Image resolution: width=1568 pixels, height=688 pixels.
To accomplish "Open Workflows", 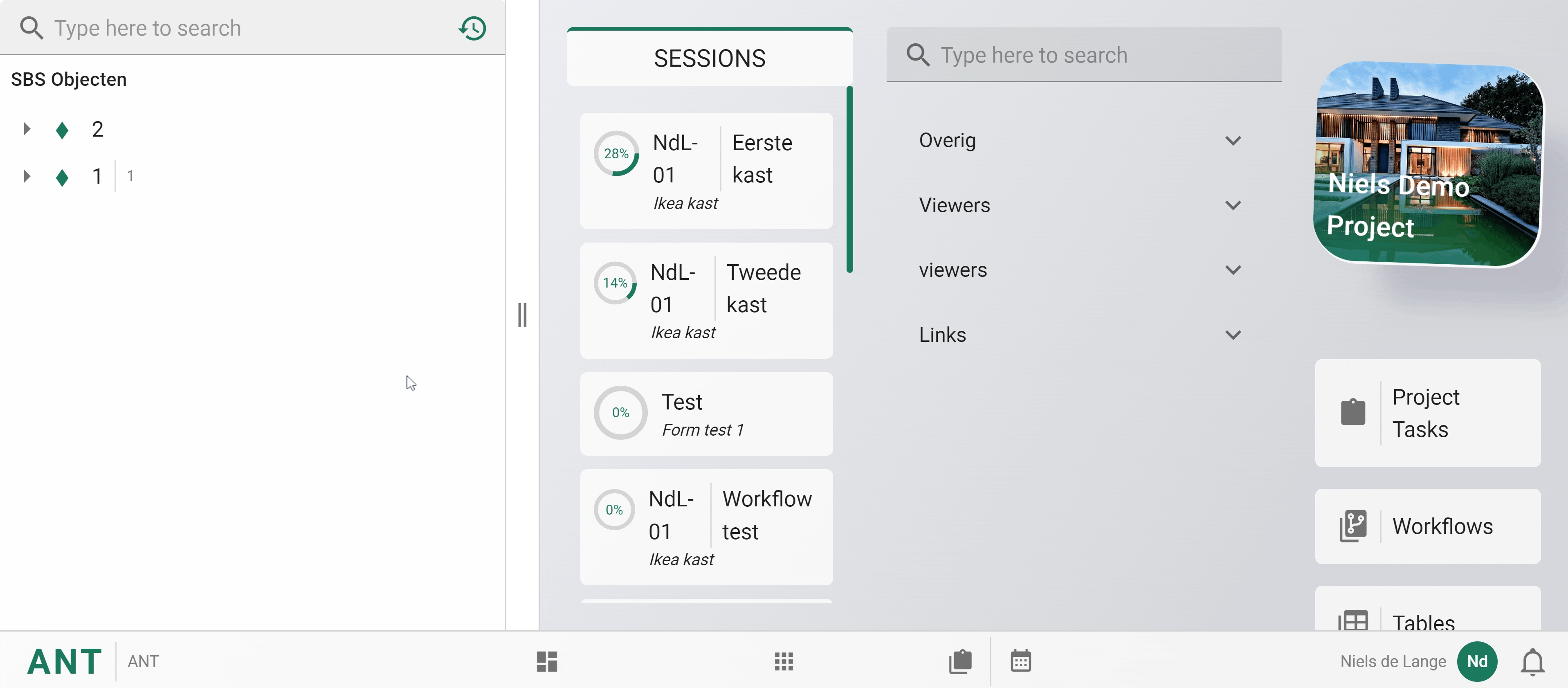I will coord(1427,526).
